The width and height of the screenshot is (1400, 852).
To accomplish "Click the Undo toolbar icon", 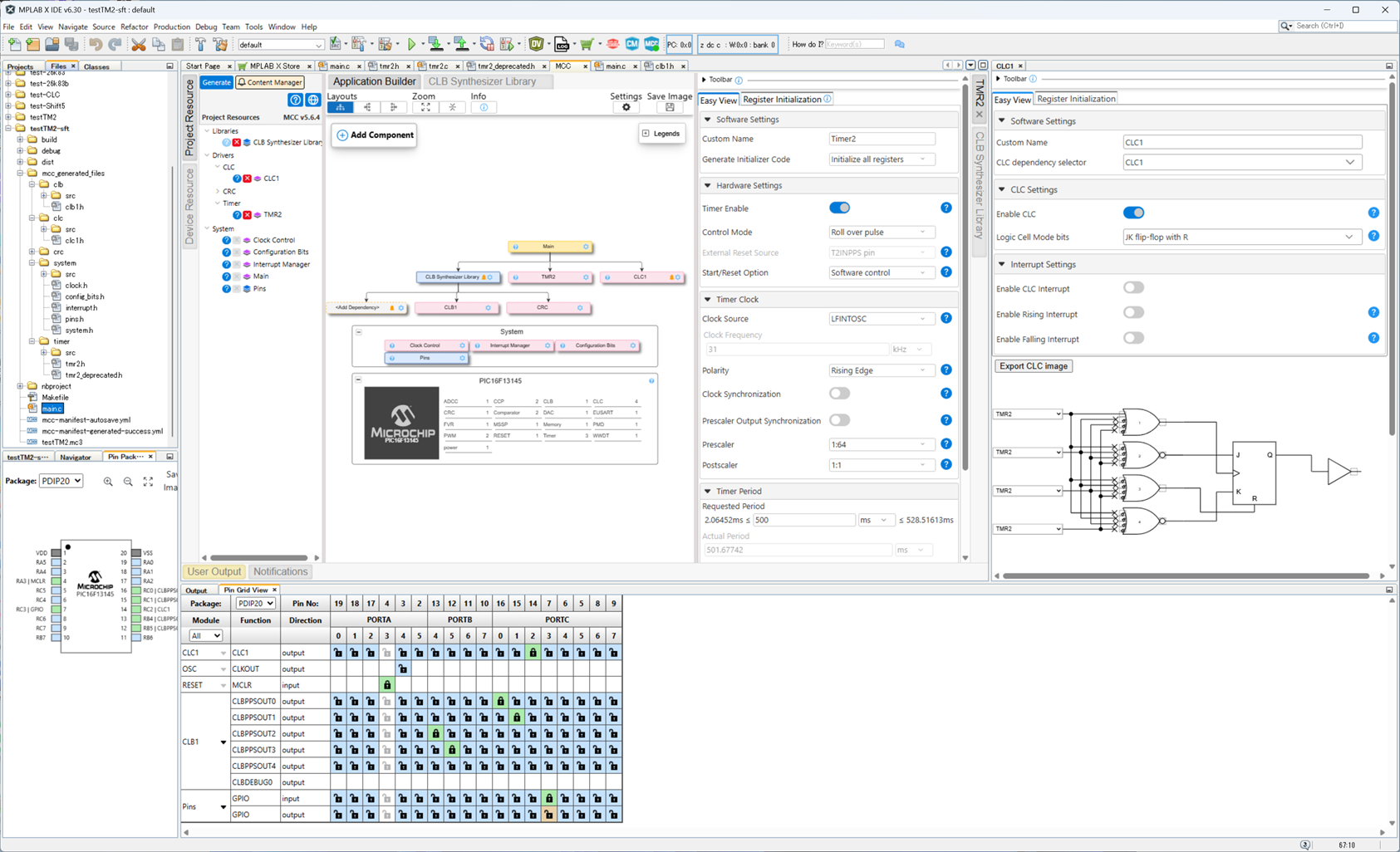I will tap(96, 44).
